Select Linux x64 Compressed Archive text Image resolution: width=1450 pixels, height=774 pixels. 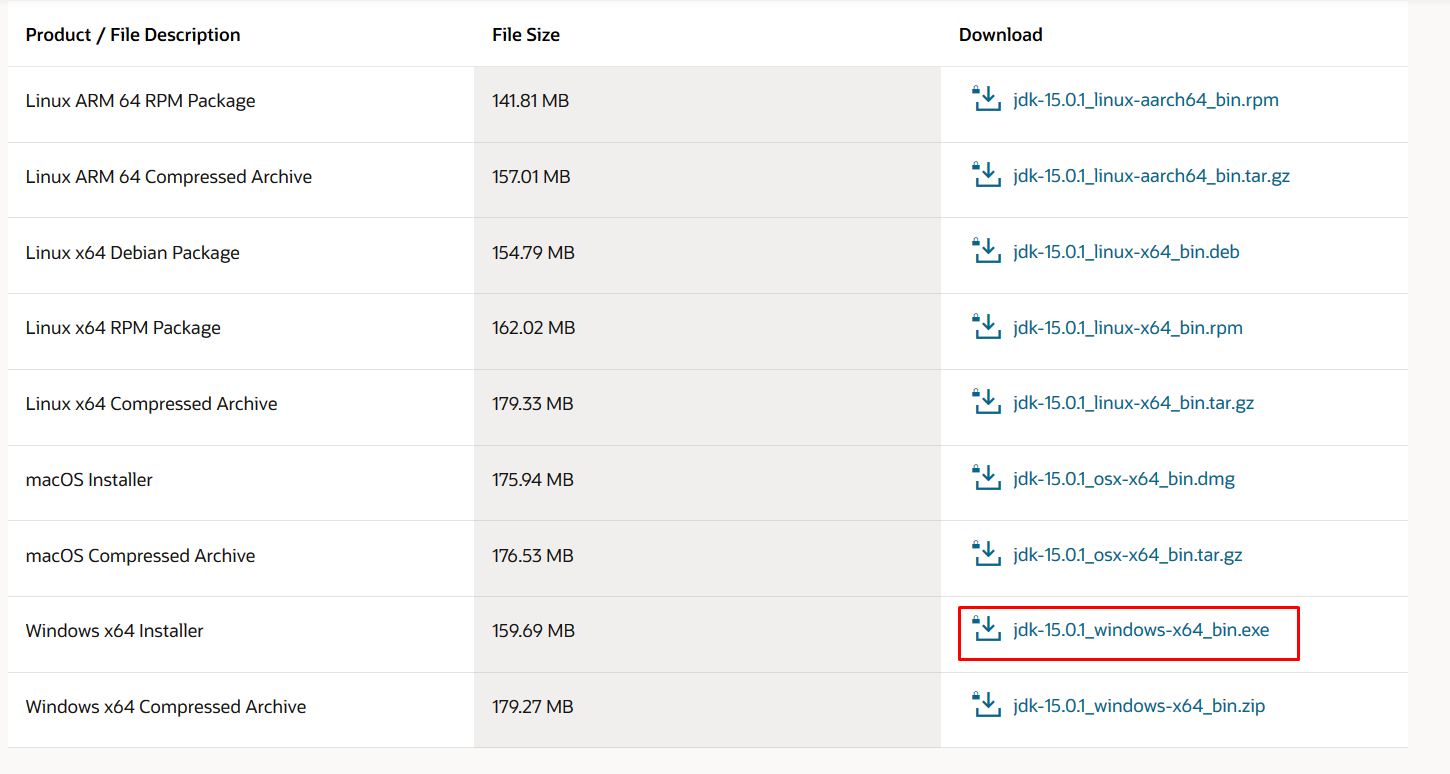(x=152, y=404)
